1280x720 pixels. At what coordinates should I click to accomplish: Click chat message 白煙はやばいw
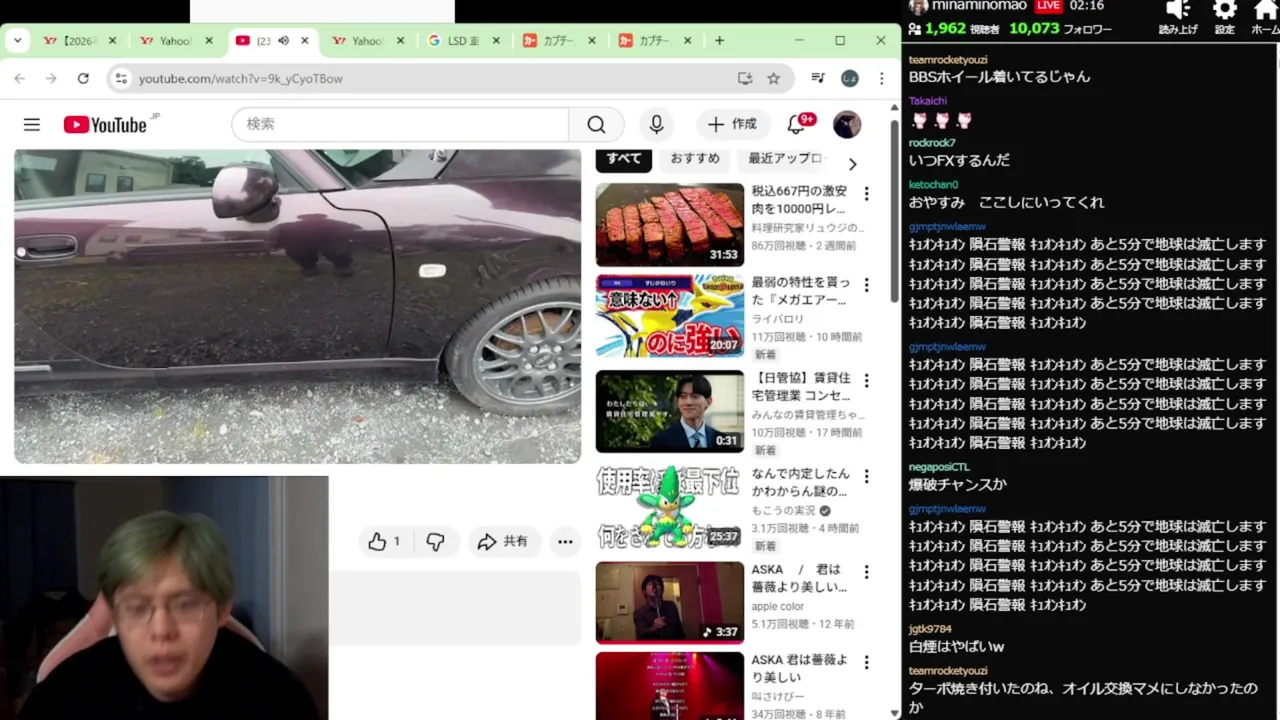(956, 646)
